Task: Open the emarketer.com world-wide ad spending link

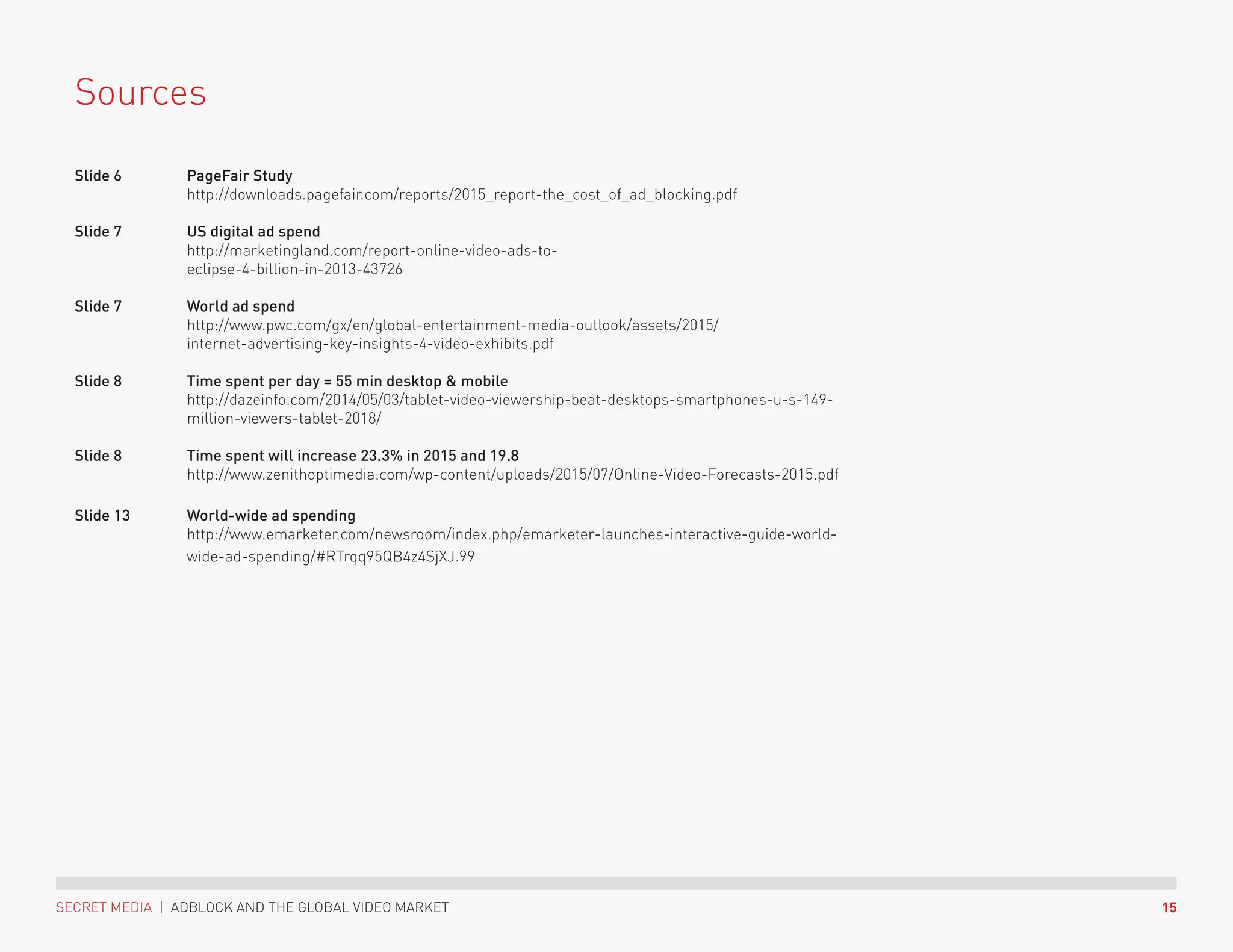Action: click(x=512, y=545)
